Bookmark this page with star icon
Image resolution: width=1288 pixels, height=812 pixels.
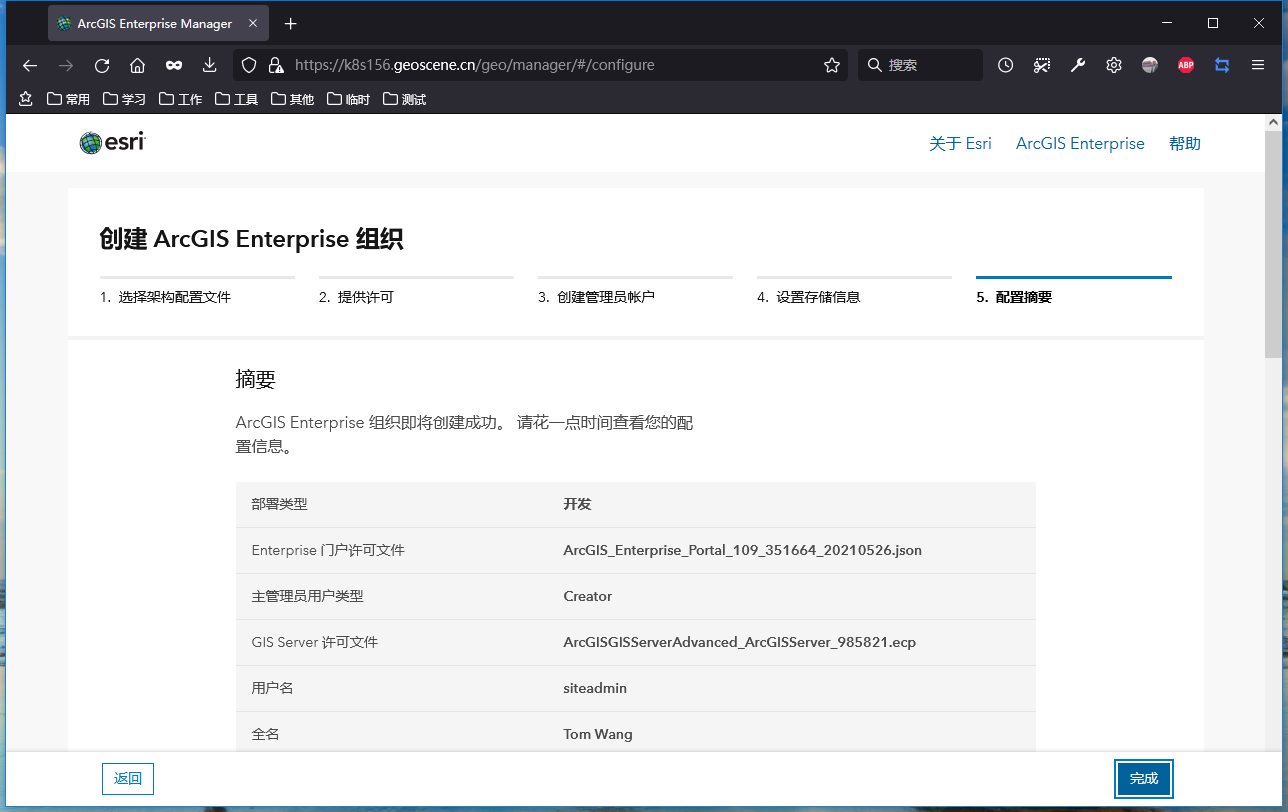click(x=832, y=65)
